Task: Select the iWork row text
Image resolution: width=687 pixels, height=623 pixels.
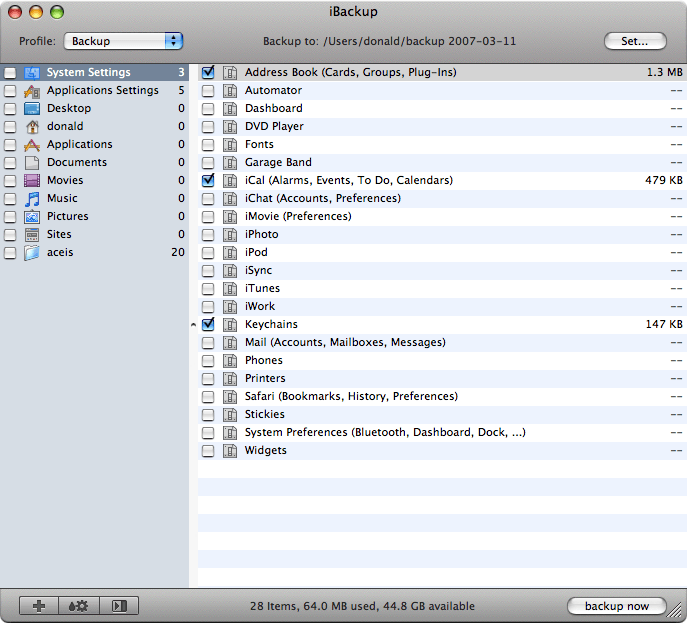Action: 260,306
